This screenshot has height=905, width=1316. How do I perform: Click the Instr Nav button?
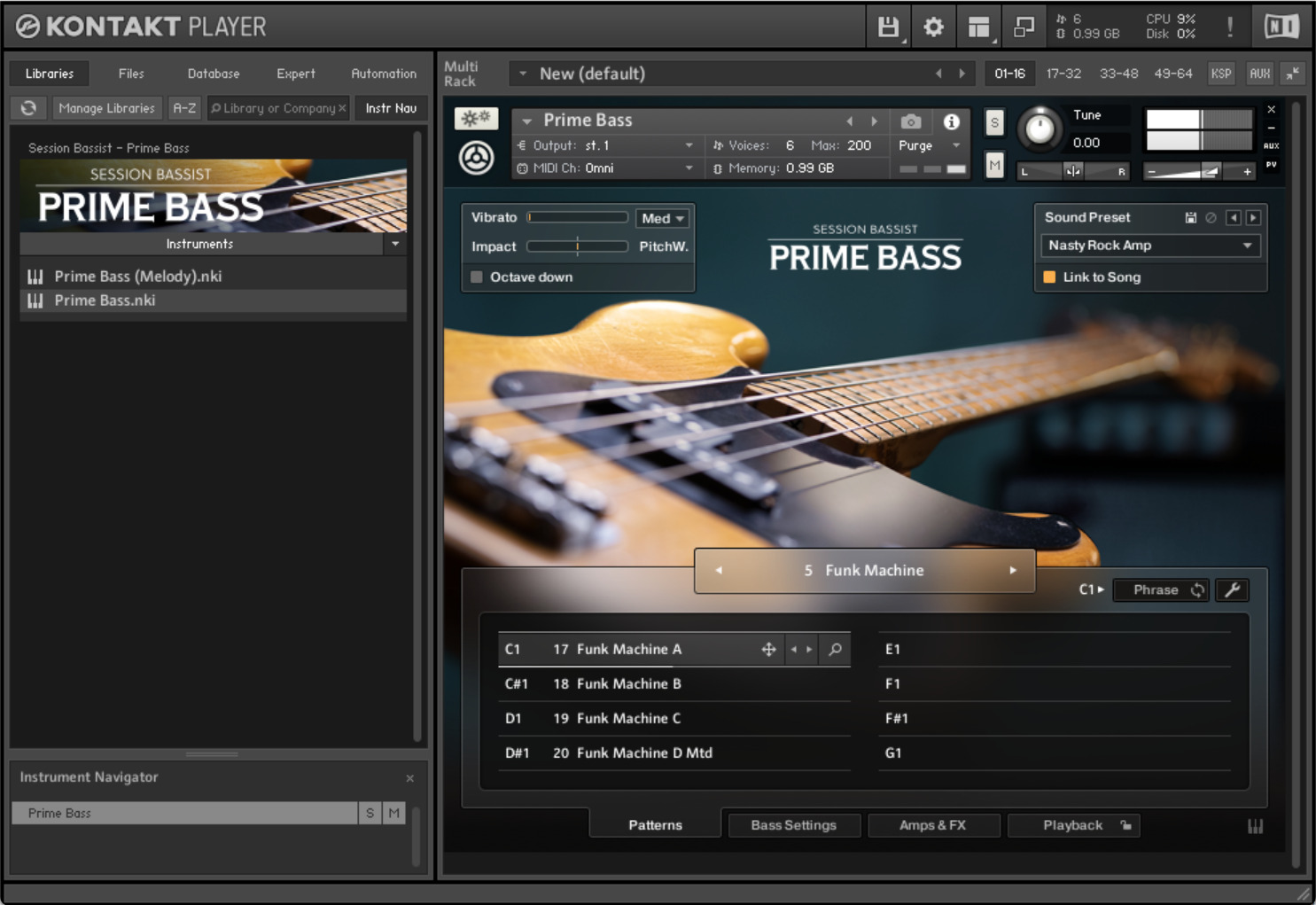coord(391,108)
